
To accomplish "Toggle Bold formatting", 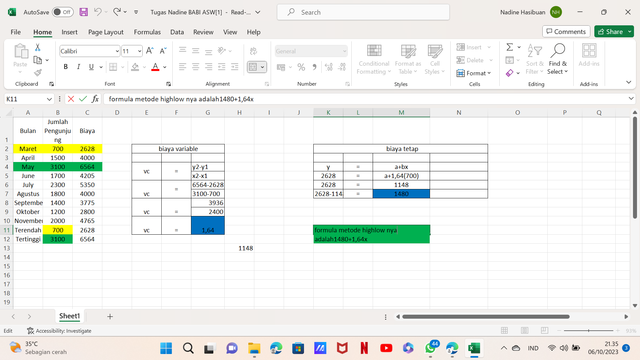I will click(65, 67).
